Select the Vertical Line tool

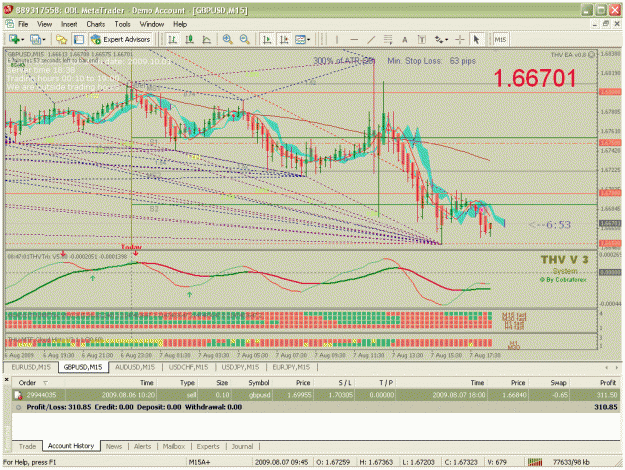pyautogui.click(x=337, y=39)
